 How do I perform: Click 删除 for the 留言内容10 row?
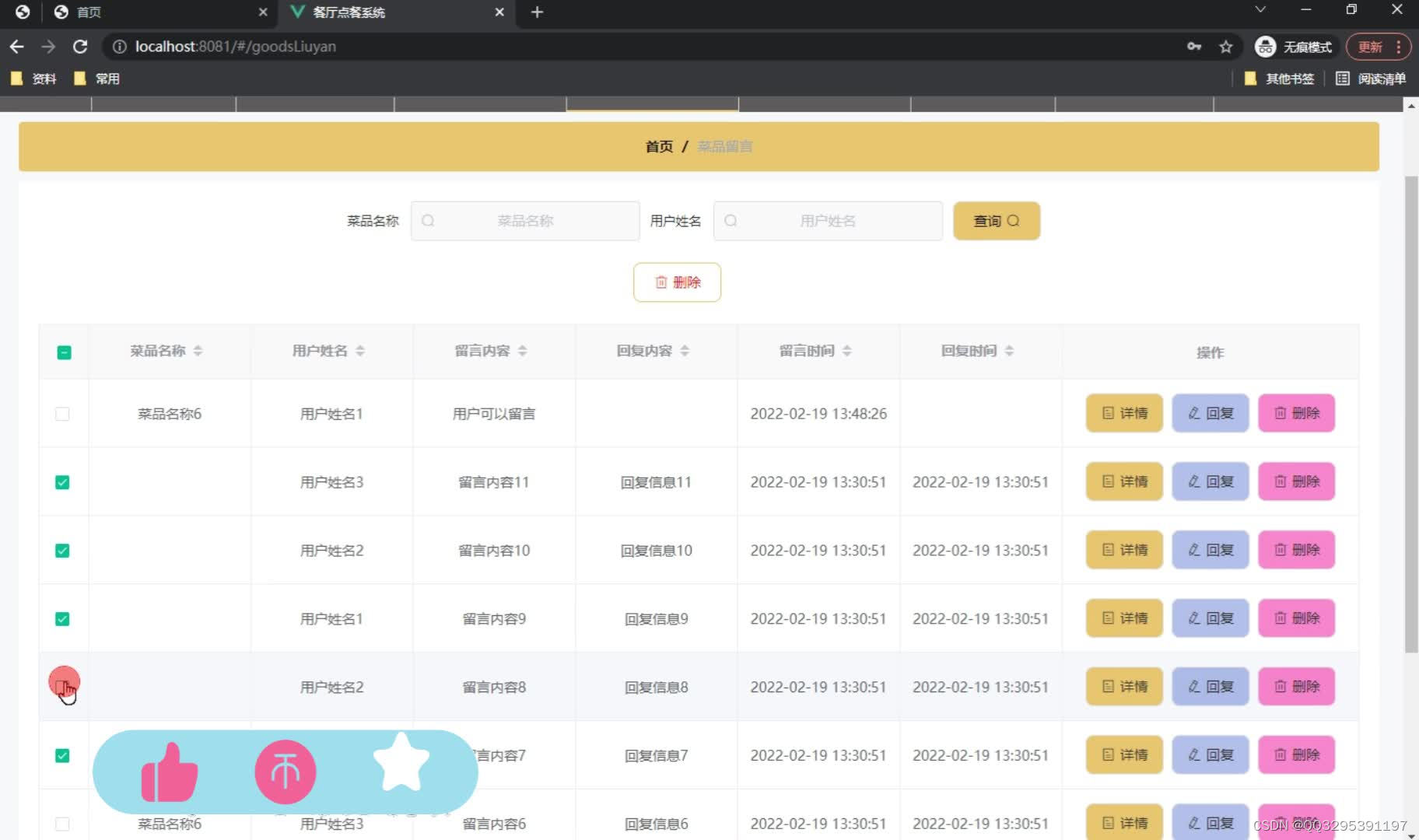coord(1296,550)
